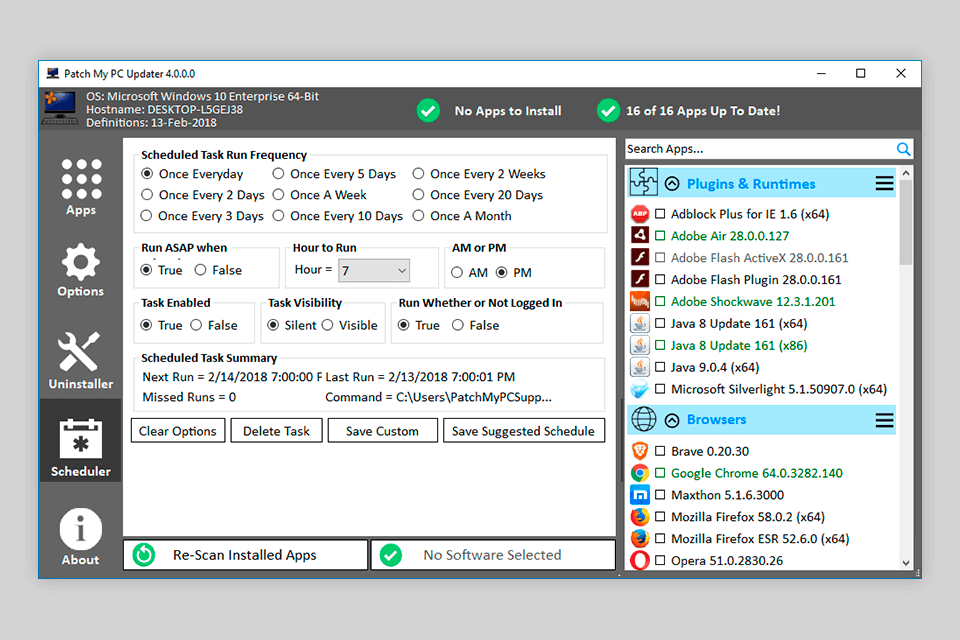
Task: Open the Options gear section
Action: [x=81, y=269]
